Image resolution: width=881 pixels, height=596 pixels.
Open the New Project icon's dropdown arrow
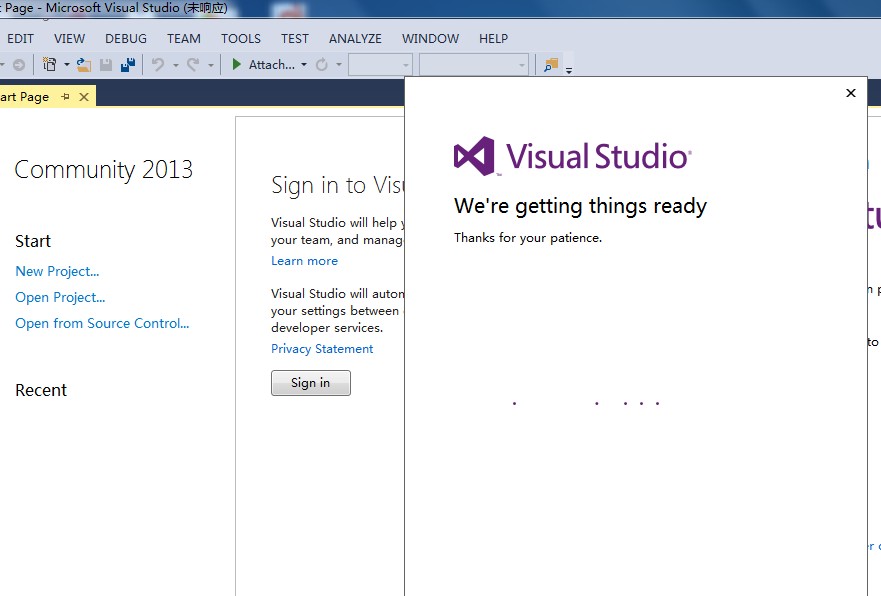66,65
